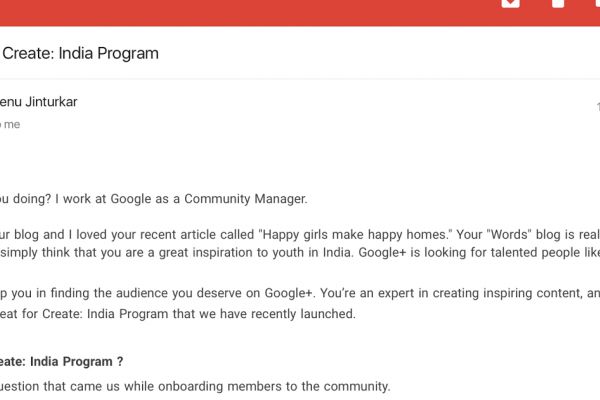Tap the archive icon in red toolbar
This screenshot has width=600, height=400.
510,4
